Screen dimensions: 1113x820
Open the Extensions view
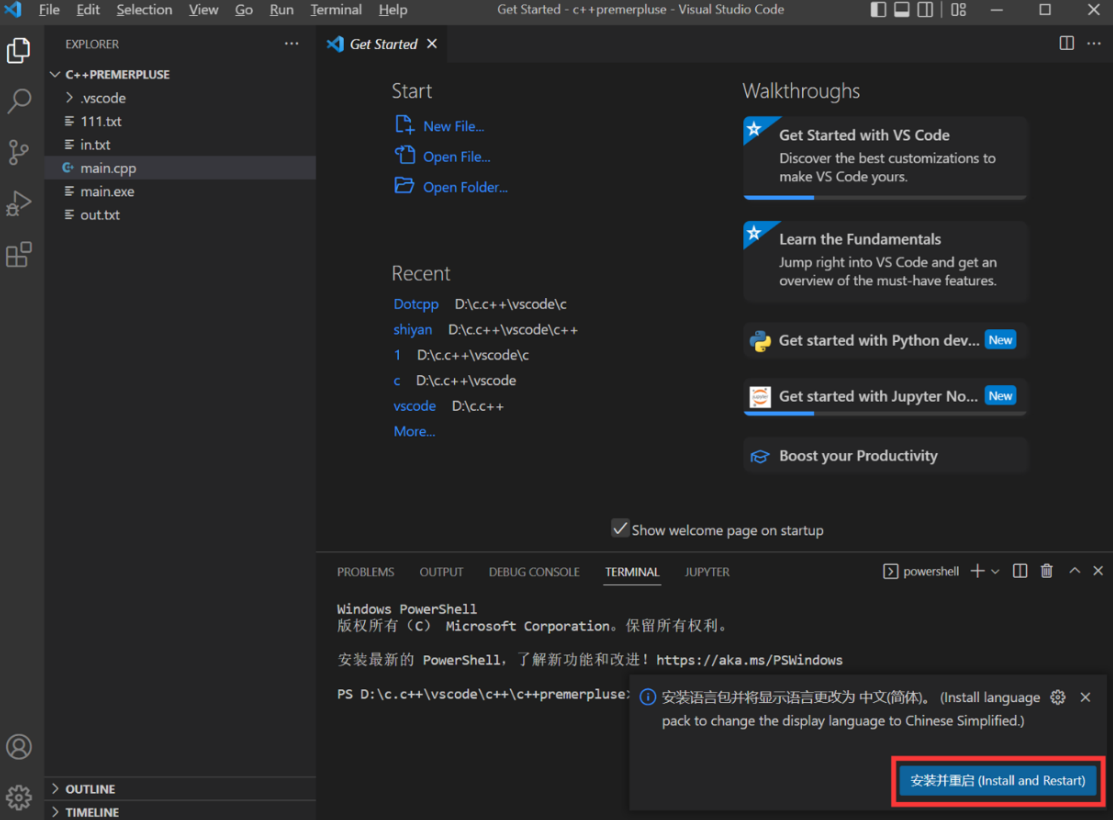19,255
